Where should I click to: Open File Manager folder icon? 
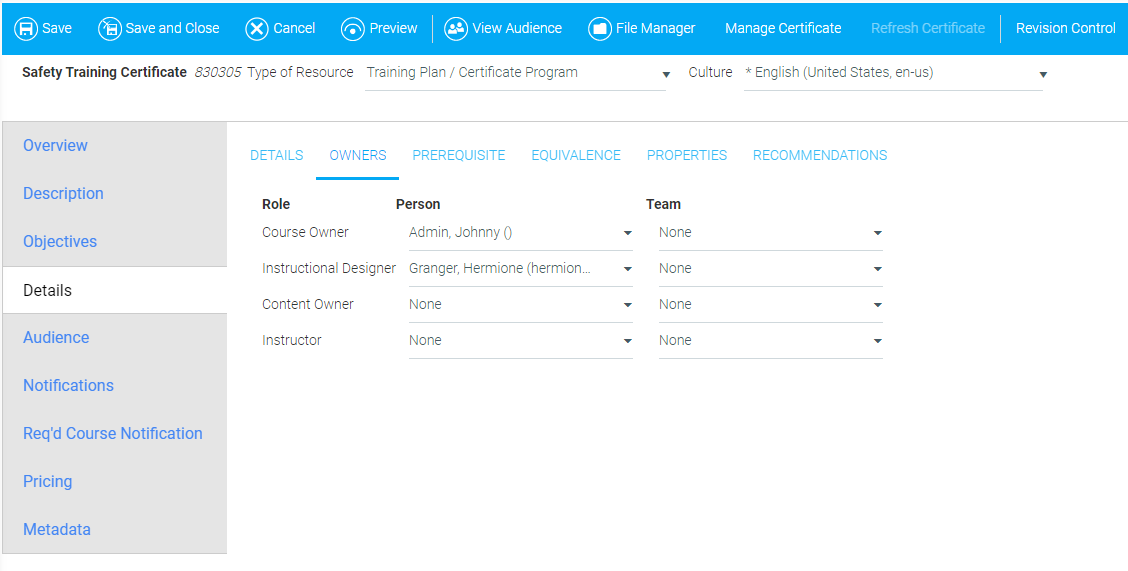tap(600, 29)
